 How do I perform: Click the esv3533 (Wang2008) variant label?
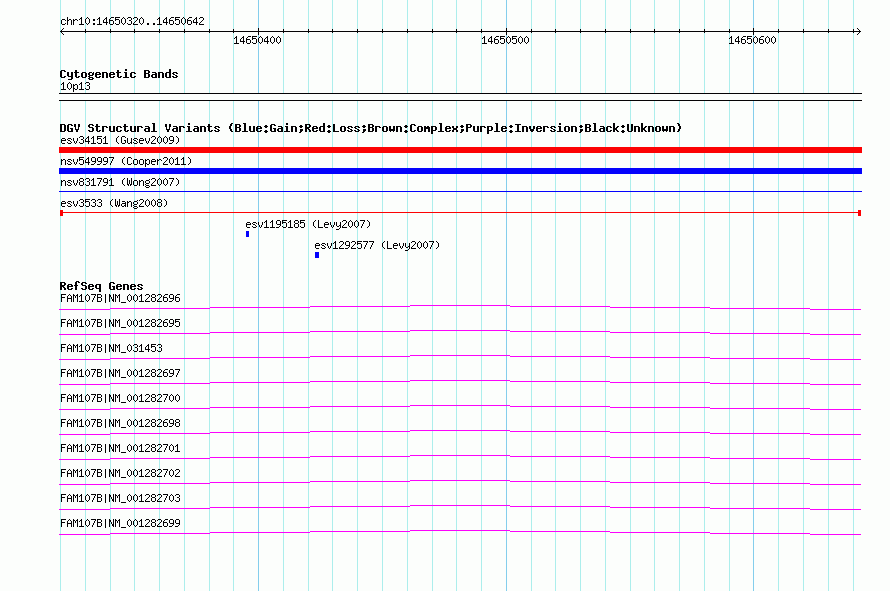pyautogui.click(x=114, y=203)
